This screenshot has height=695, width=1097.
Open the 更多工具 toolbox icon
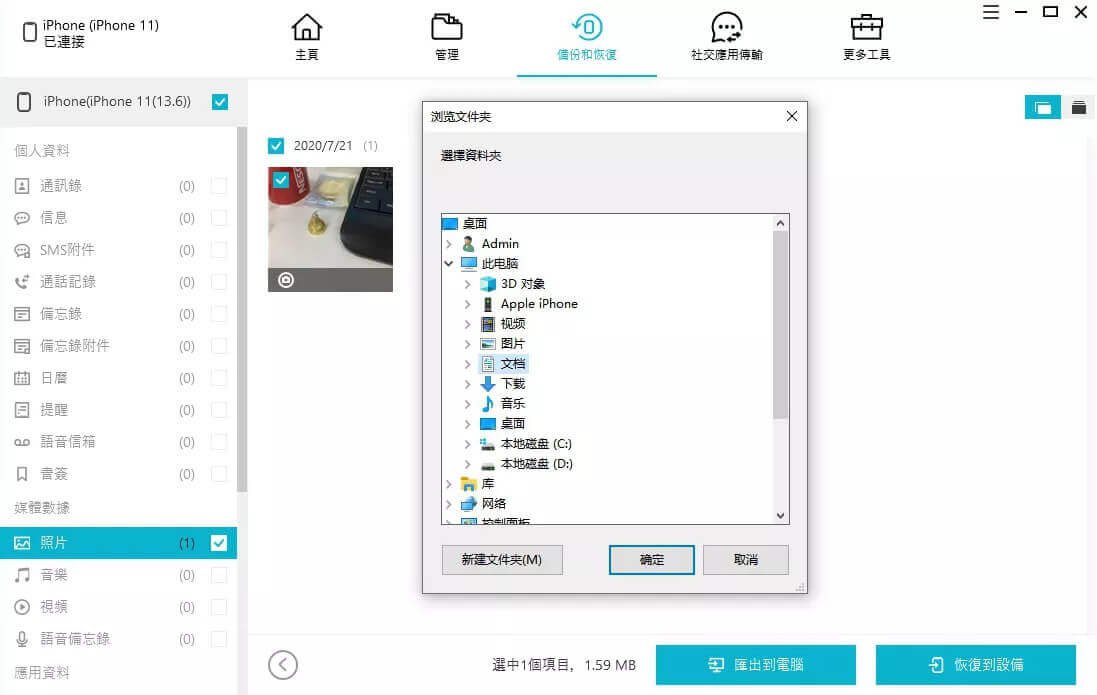point(866,28)
